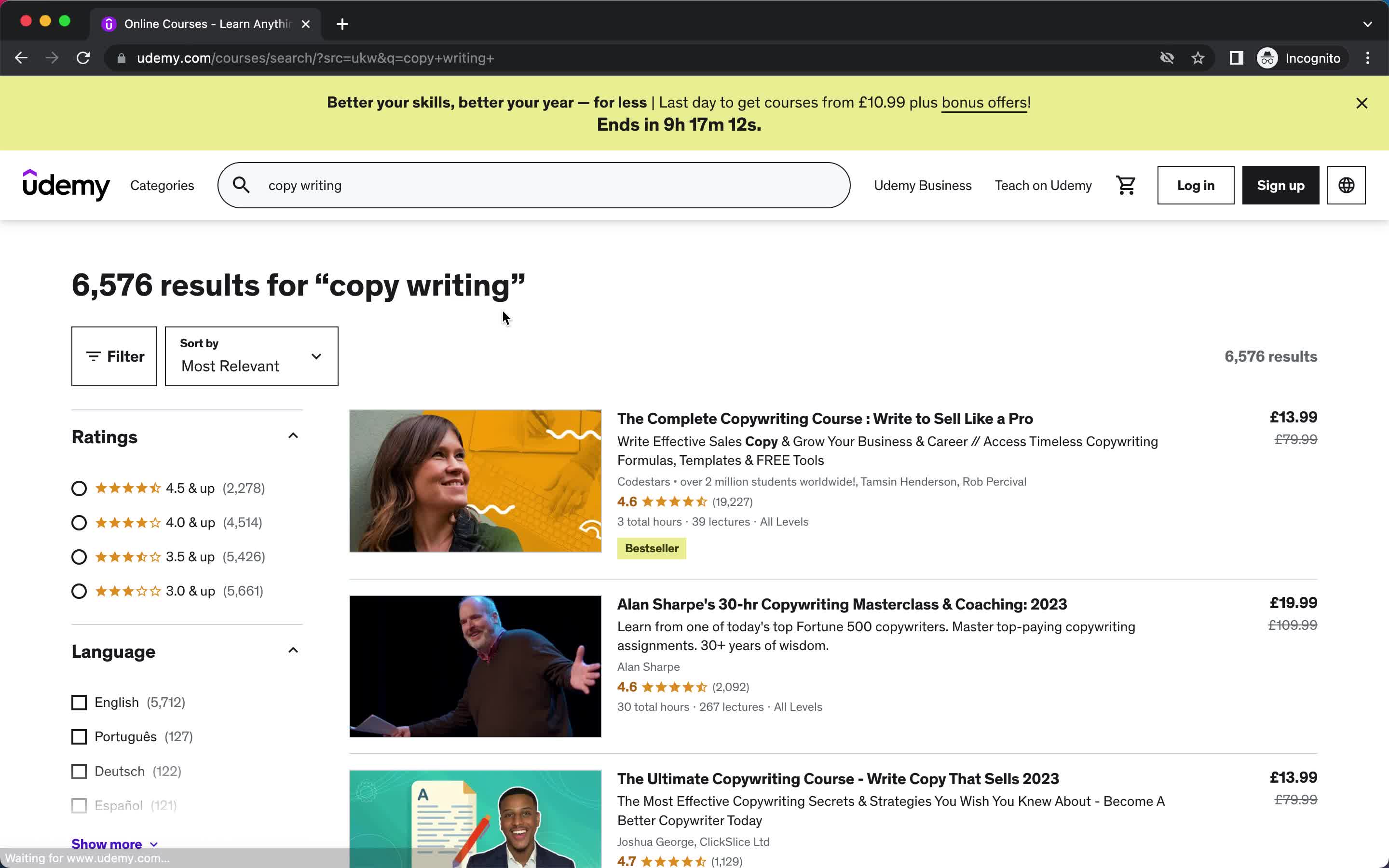Select 4.5 & up rating radio button
Image resolution: width=1389 pixels, height=868 pixels.
click(x=79, y=488)
